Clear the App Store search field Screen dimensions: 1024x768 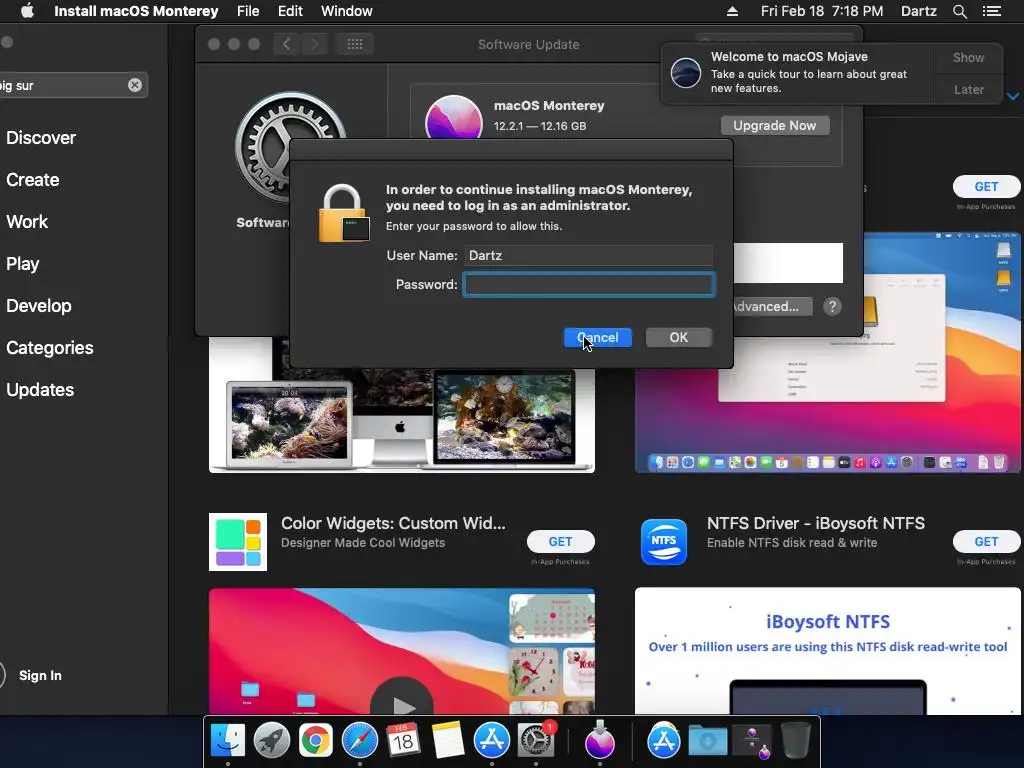[x=135, y=85]
